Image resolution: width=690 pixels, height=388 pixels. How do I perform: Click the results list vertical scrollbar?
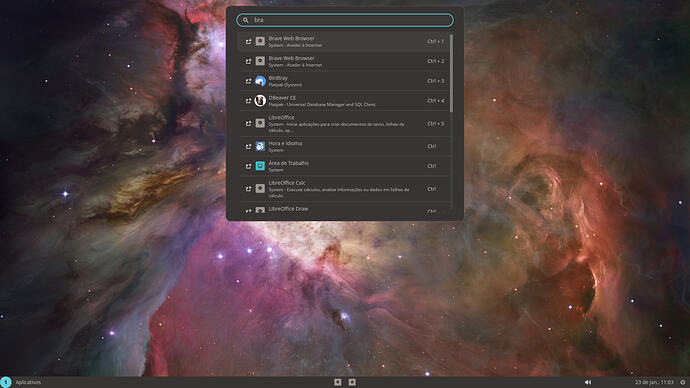[451, 73]
